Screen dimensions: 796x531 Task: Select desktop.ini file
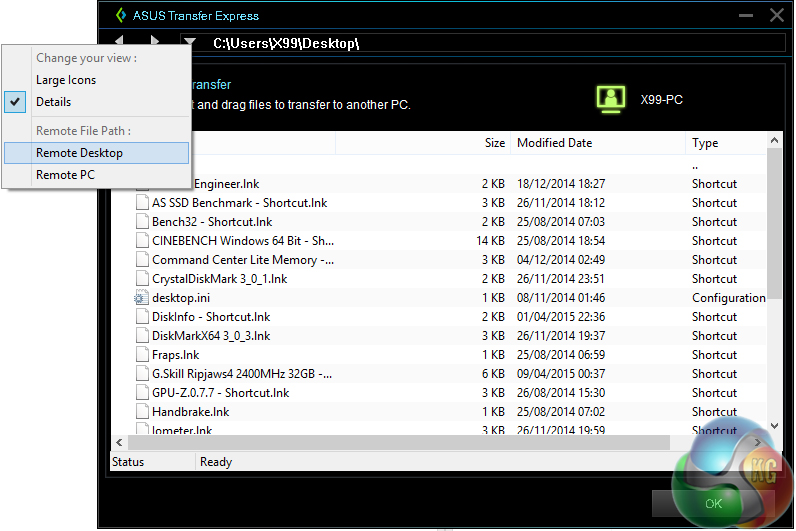coord(181,298)
